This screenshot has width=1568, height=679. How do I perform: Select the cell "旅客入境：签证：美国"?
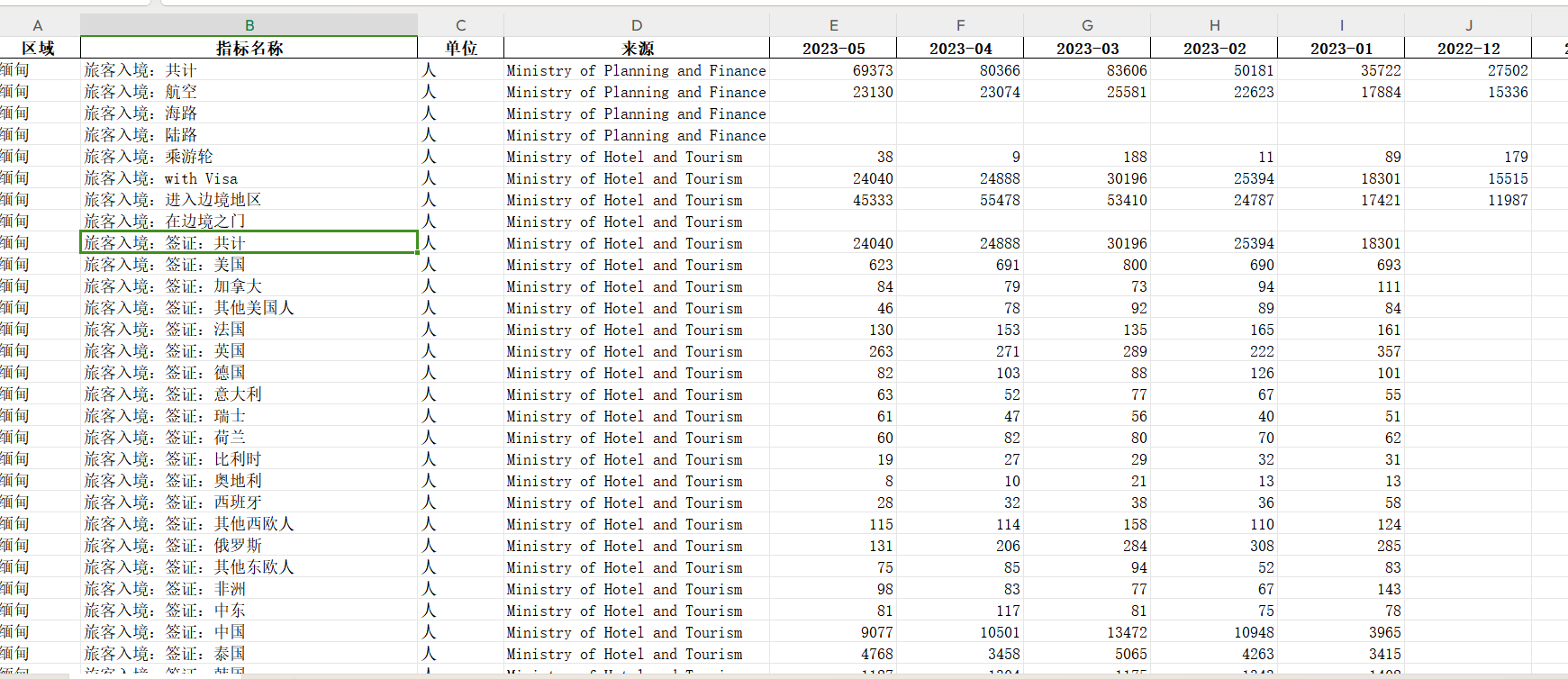point(249,264)
